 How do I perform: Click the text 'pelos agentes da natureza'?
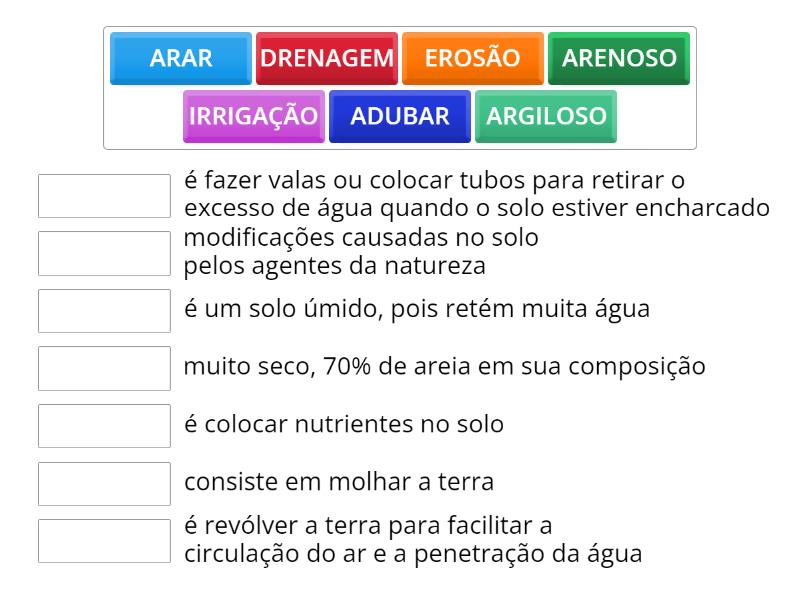coord(334,266)
